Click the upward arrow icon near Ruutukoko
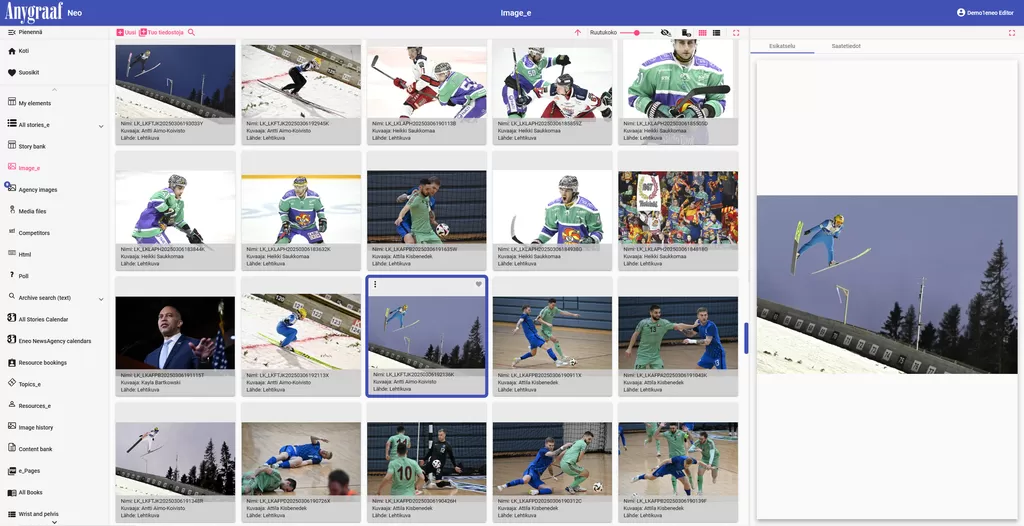Screen dimensions: 1024x526 [x=577, y=32]
